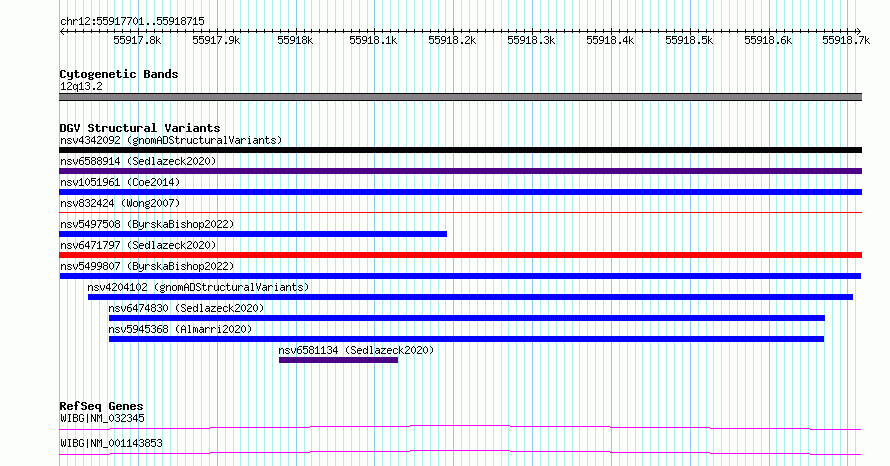
Task: Click the purple nsv6588914 variant bar
Action: [x=460, y=171]
